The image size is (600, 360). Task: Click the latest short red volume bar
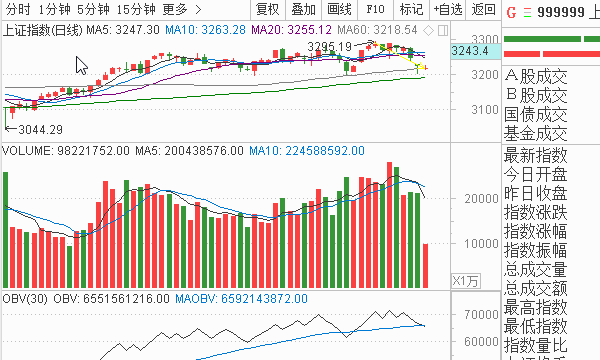coord(425,266)
